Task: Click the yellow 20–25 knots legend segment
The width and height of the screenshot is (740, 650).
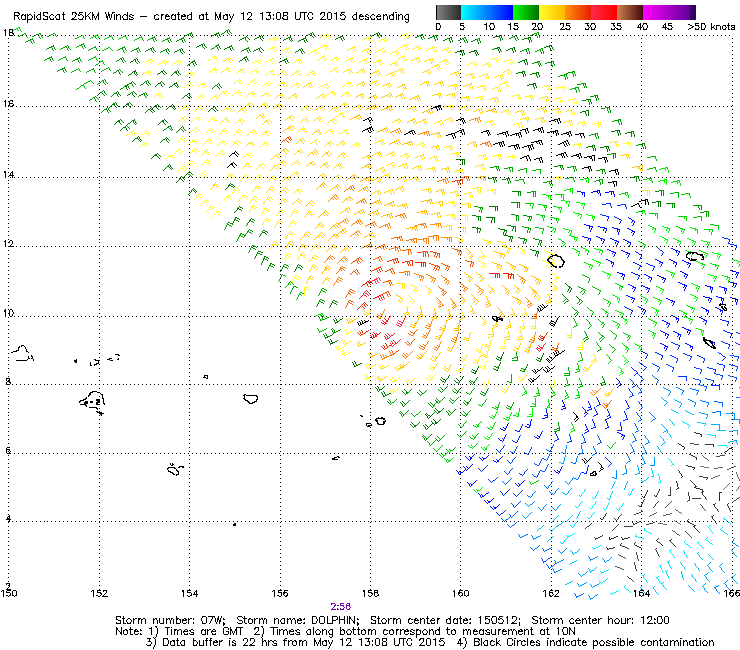Action: point(552,12)
